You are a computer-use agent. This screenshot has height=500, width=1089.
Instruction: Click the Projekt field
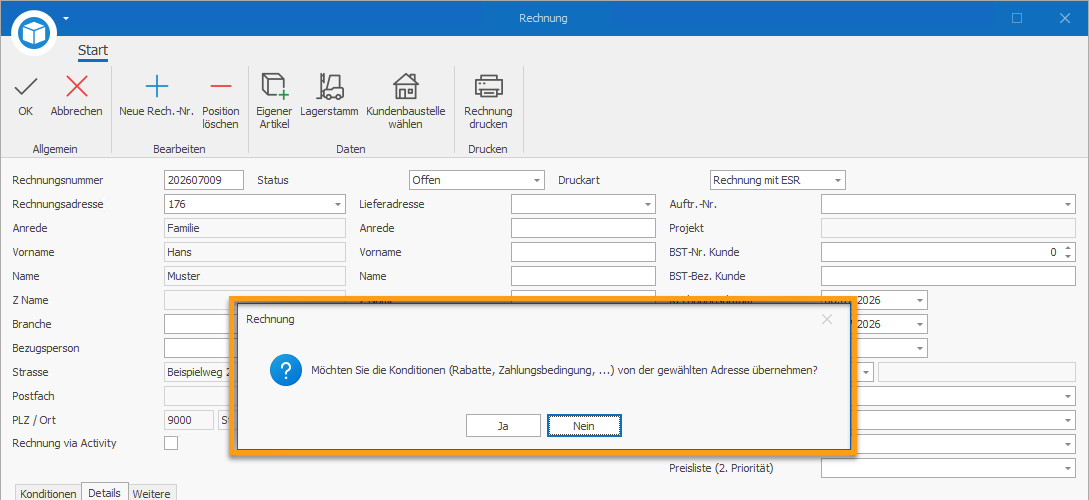click(x=948, y=228)
